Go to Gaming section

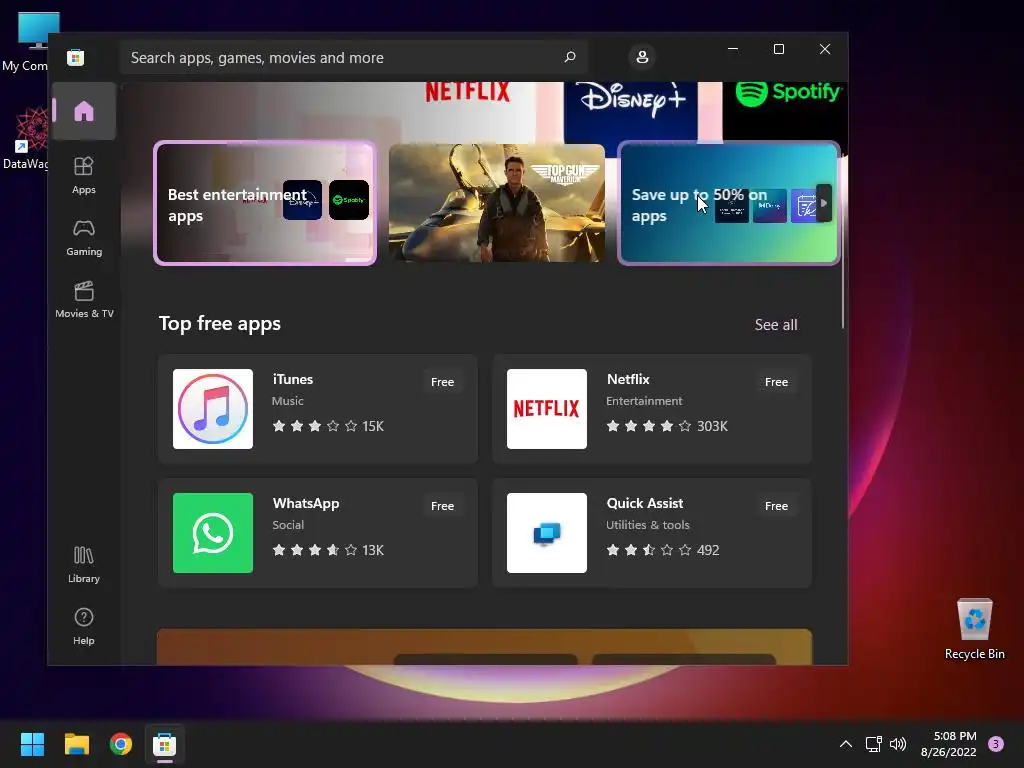84,238
